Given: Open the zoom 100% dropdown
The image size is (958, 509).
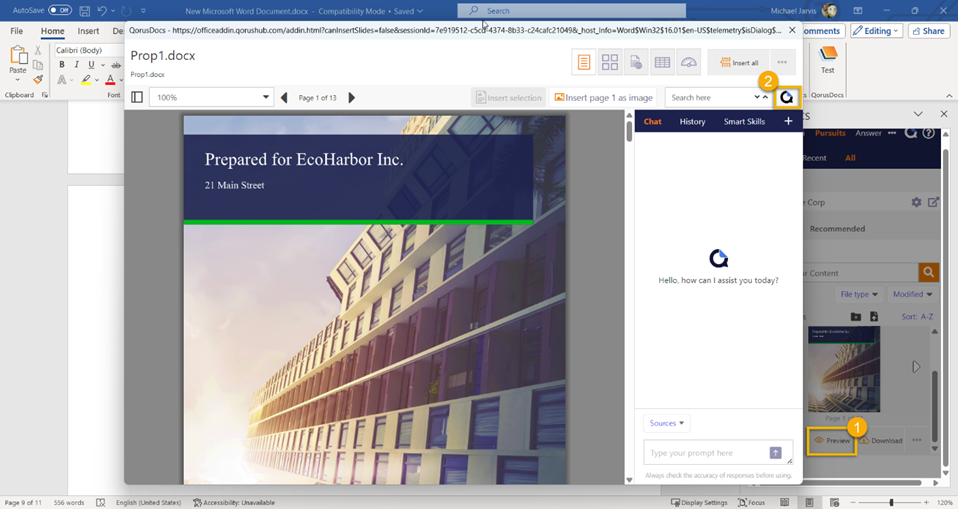Looking at the screenshot, I should click(265, 98).
